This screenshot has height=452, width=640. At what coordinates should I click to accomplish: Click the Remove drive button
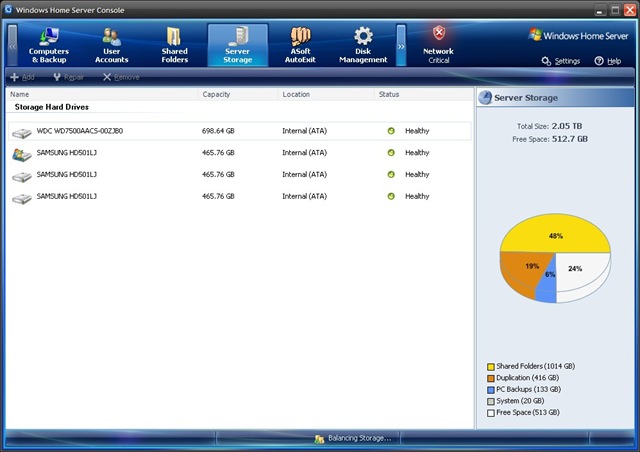(121, 77)
